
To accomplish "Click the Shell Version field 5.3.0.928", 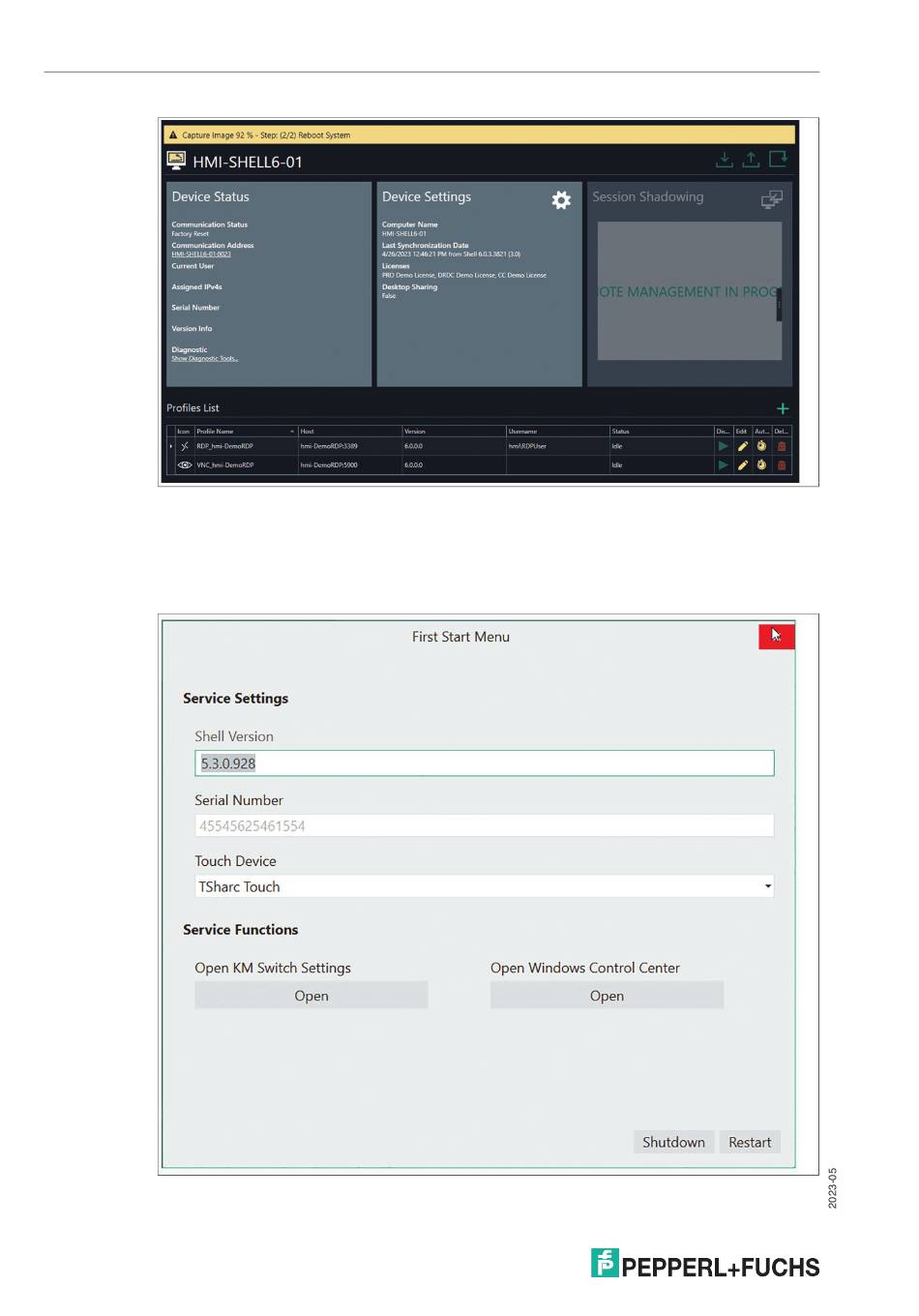I will (x=484, y=763).
